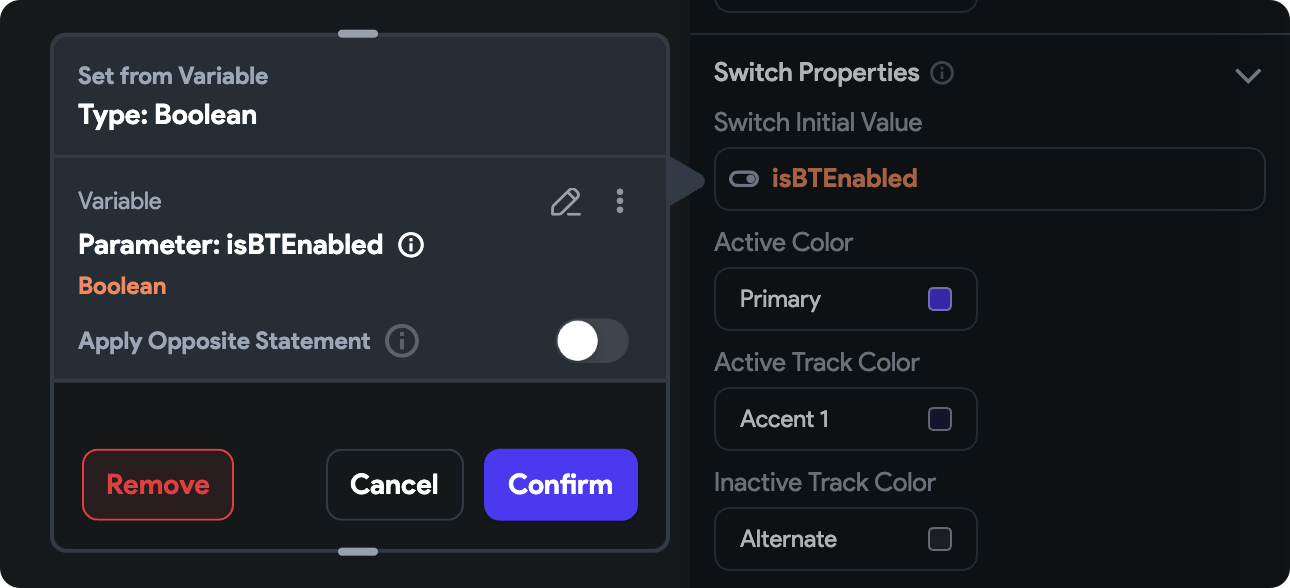Image resolution: width=1290 pixels, height=588 pixels.
Task: Click the top drag handle of the popup
Action: (358, 34)
